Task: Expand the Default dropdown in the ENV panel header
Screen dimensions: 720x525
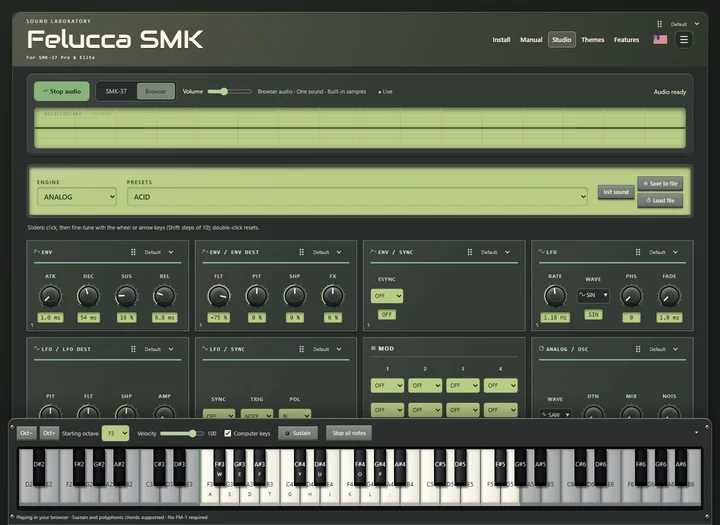Action: pos(159,252)
